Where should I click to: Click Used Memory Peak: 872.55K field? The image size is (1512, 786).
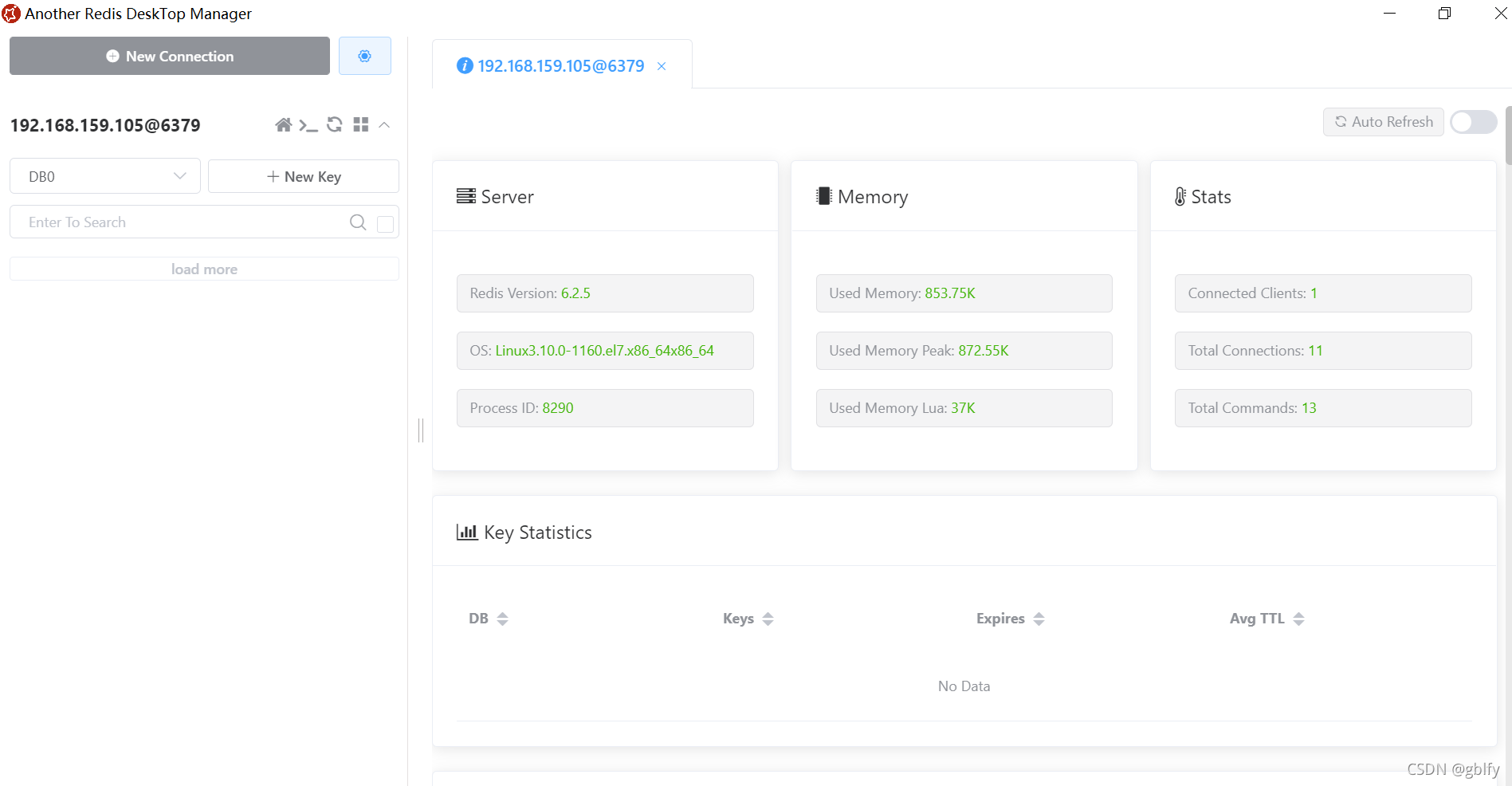[x=964, y=351]
